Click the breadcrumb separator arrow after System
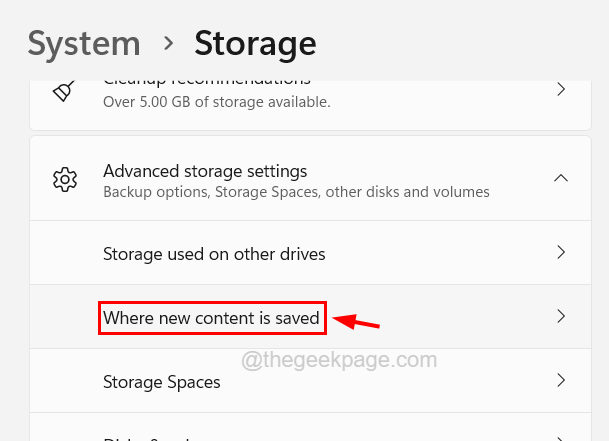This screenshot has height=441, width=609. (x=167, y=44)
